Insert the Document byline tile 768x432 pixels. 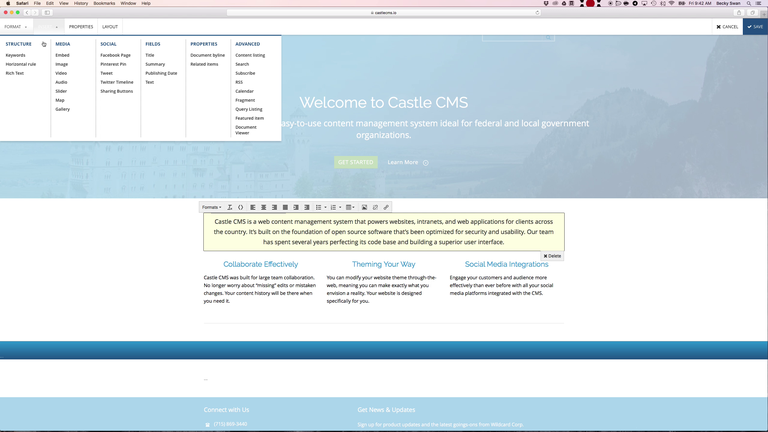tap(208, 55)
